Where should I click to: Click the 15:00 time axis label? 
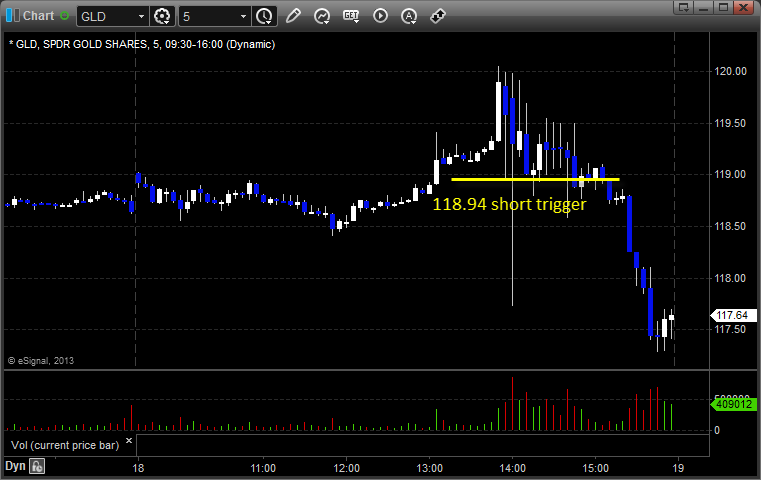click(596, 468)
